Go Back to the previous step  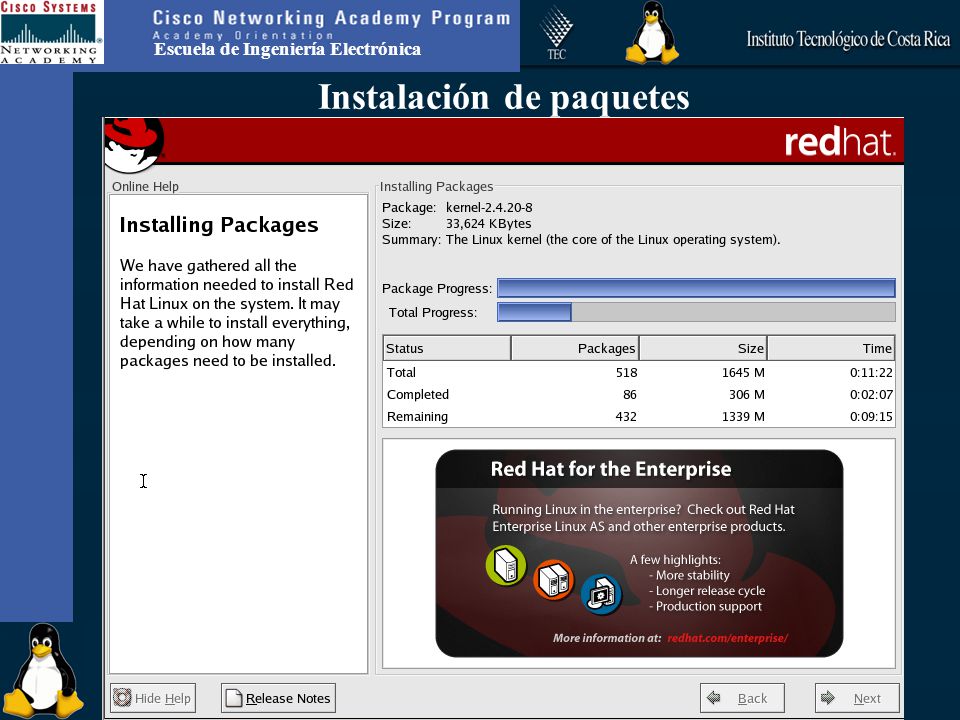pyautogui.click(x=742, y=698)
